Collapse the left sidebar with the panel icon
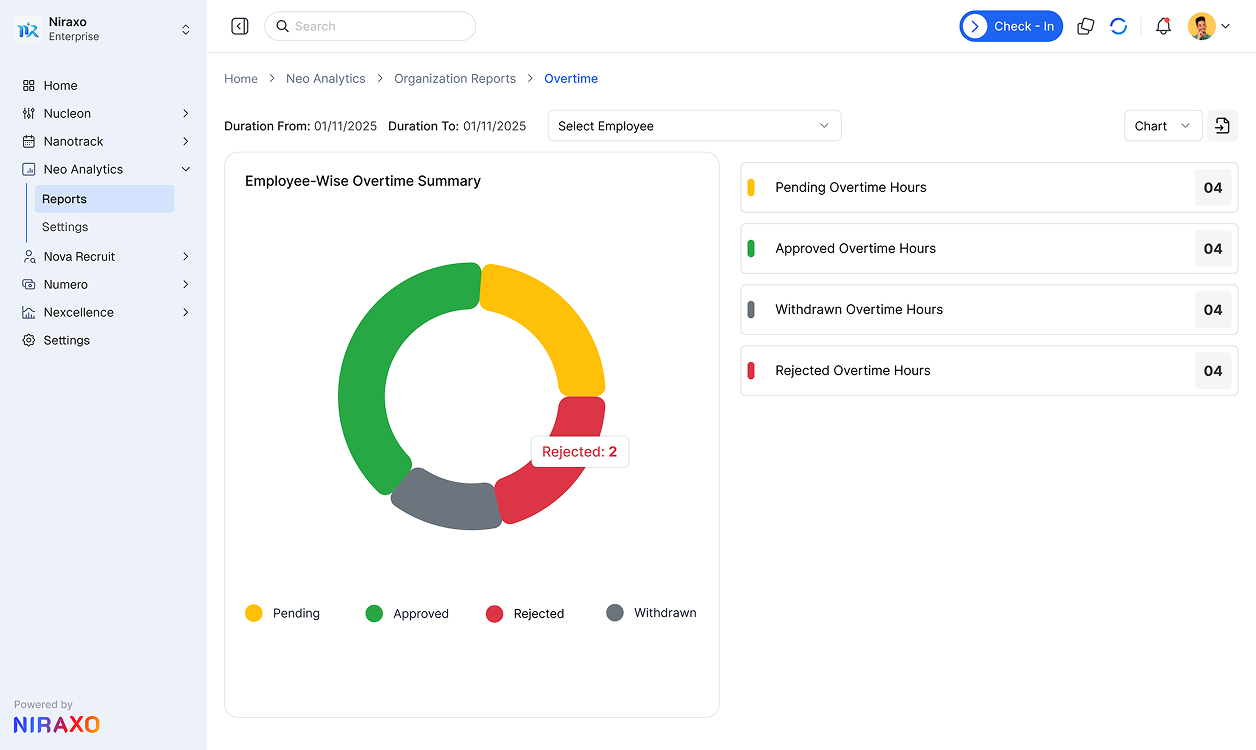Image resolution: width=1256 pixels, height=750 pixels. [x=239, y=25]
